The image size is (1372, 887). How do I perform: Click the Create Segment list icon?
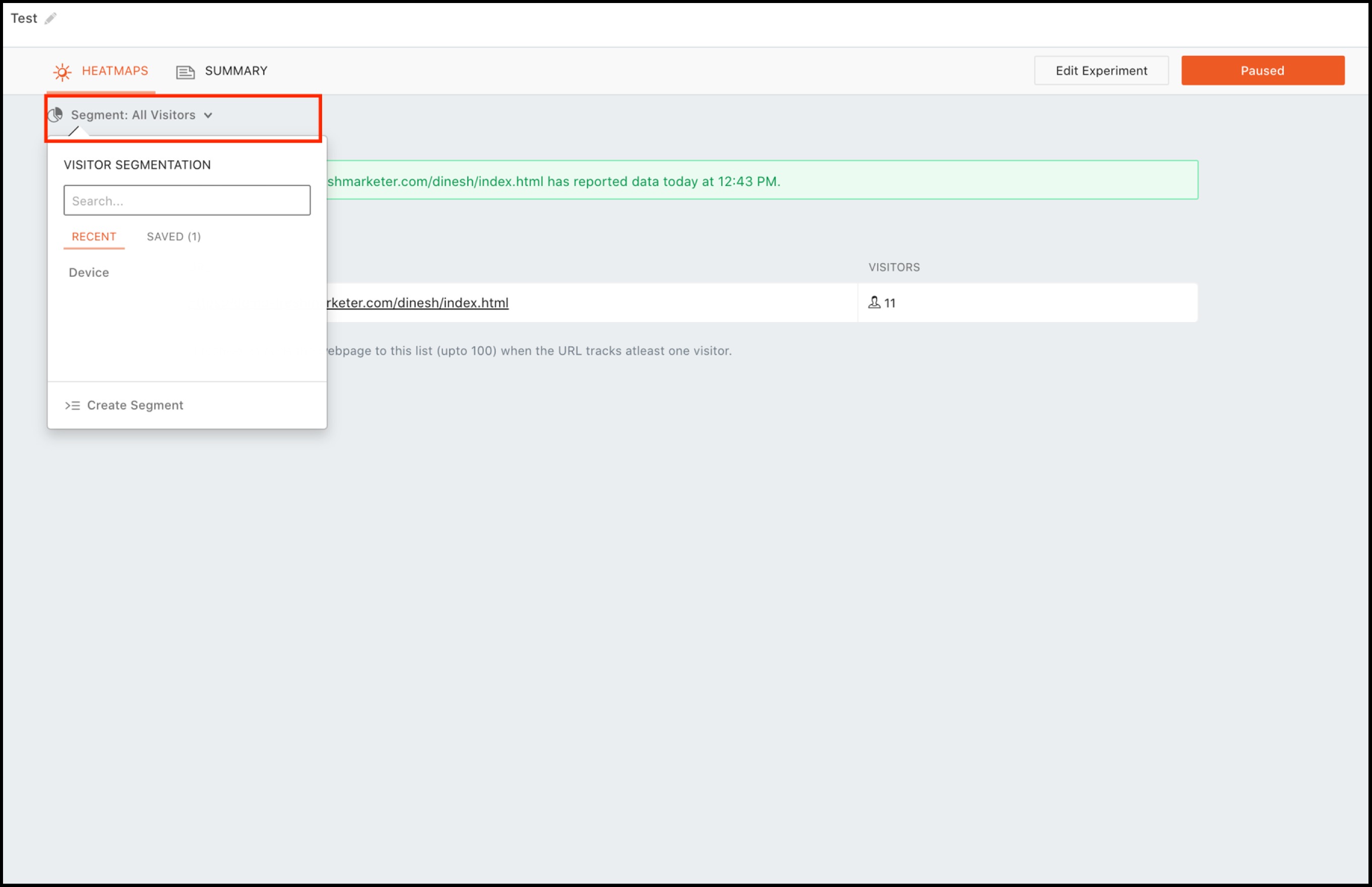pos(73,406)
